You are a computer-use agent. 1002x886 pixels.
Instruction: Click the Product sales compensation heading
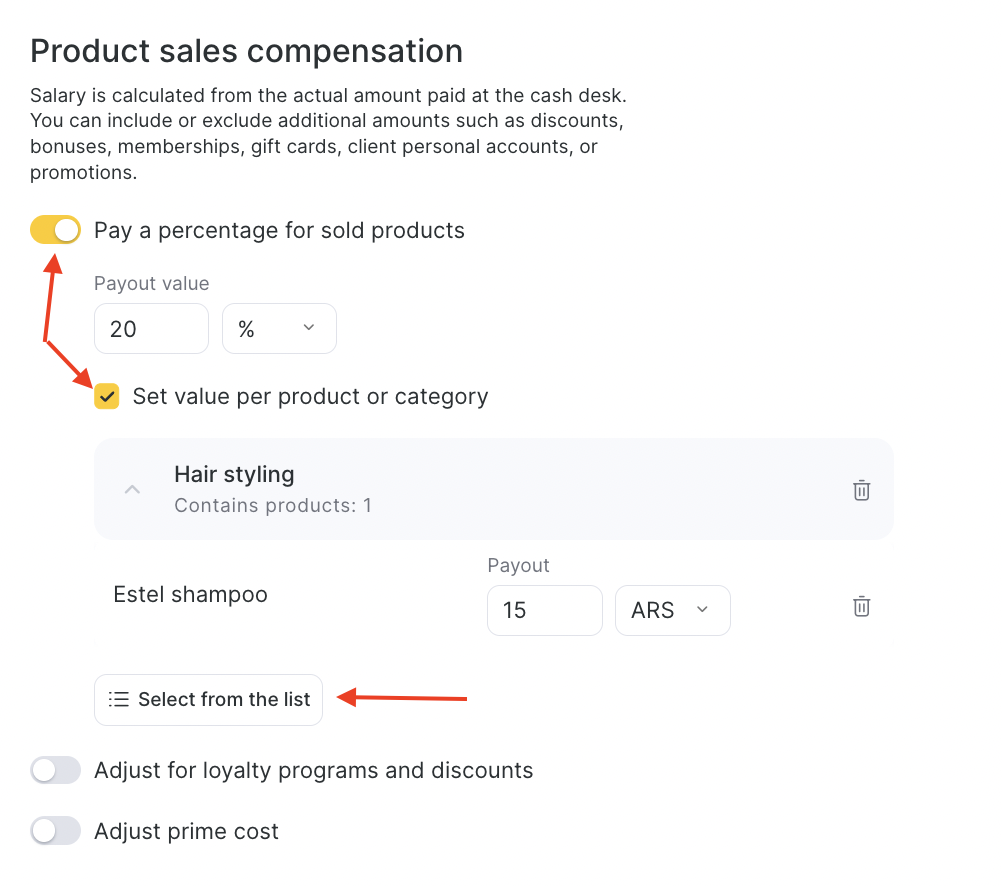[x=246, y=51]
